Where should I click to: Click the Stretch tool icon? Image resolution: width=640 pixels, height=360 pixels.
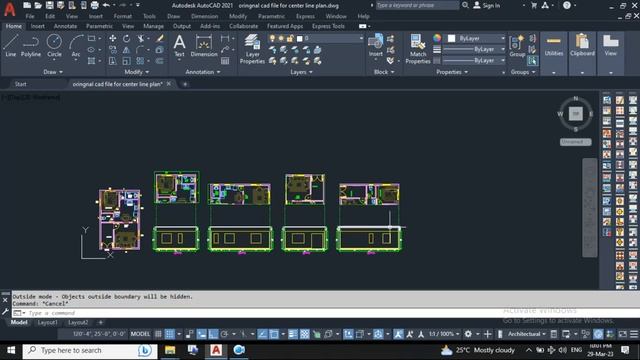(113, 61)
